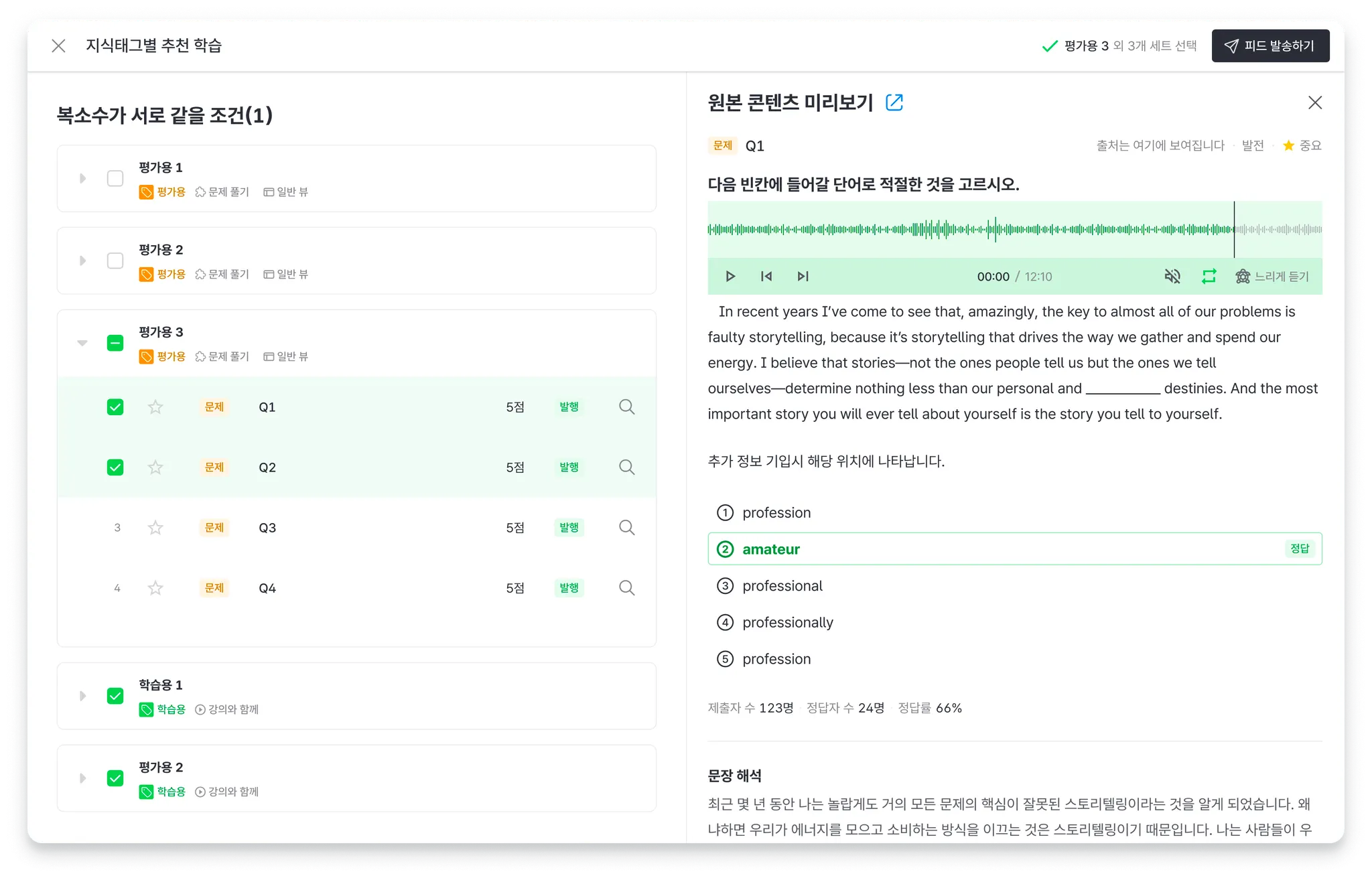The image size is (1372, 878).
Task: Preview Q3 with magnifier icon
Action: coord(626,528)
